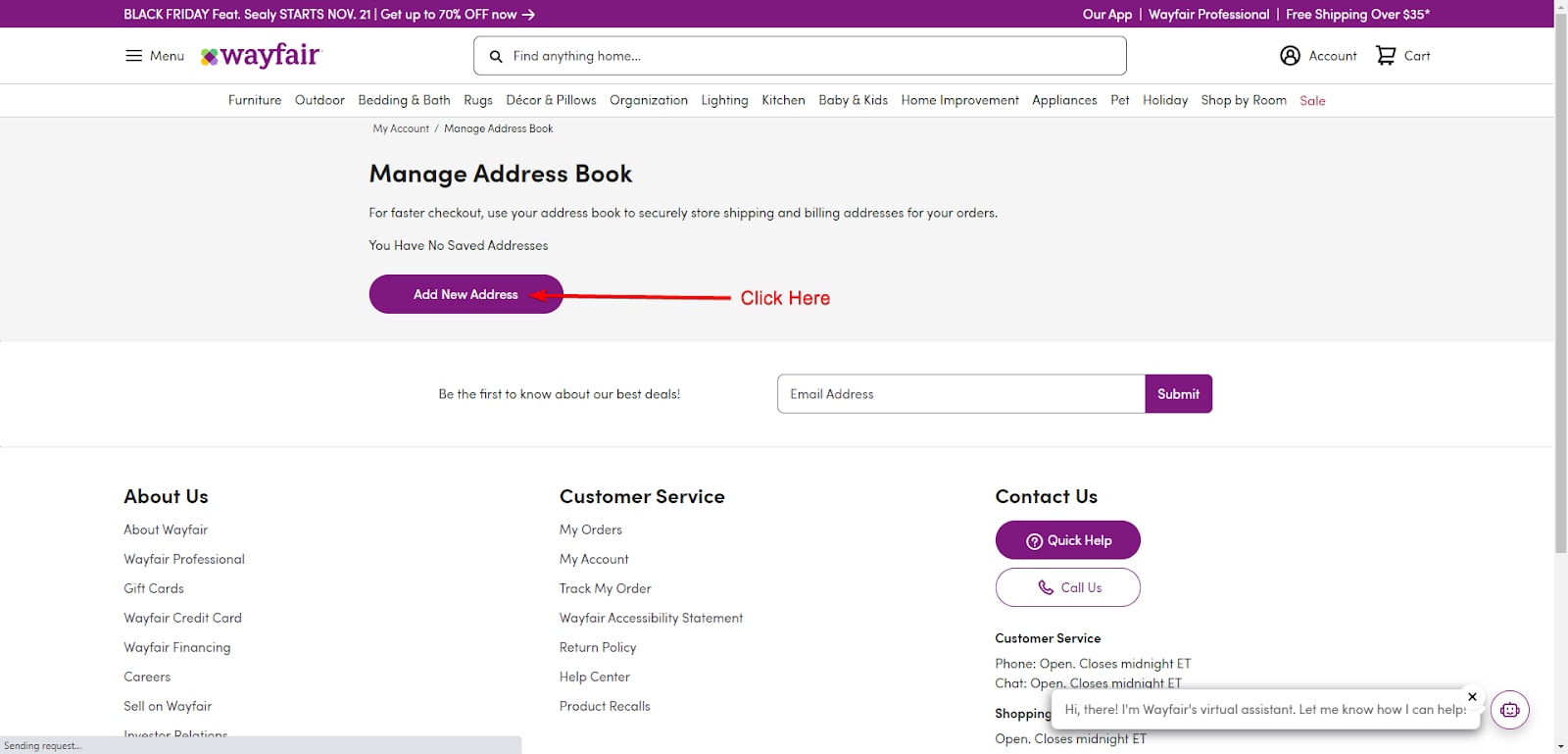
Task: Open Help Center footer link
Action: pyautogui.click(x=595, y=677)
